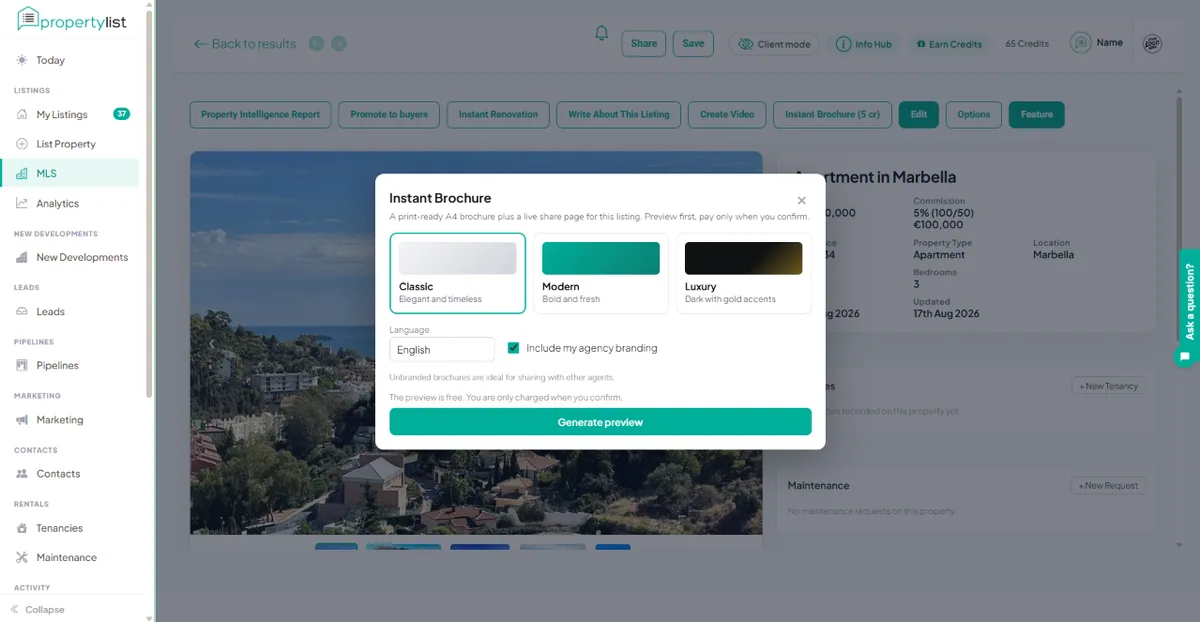Click the Luxury black-gold swatch

pyautogui.click(x=743, y=258)
